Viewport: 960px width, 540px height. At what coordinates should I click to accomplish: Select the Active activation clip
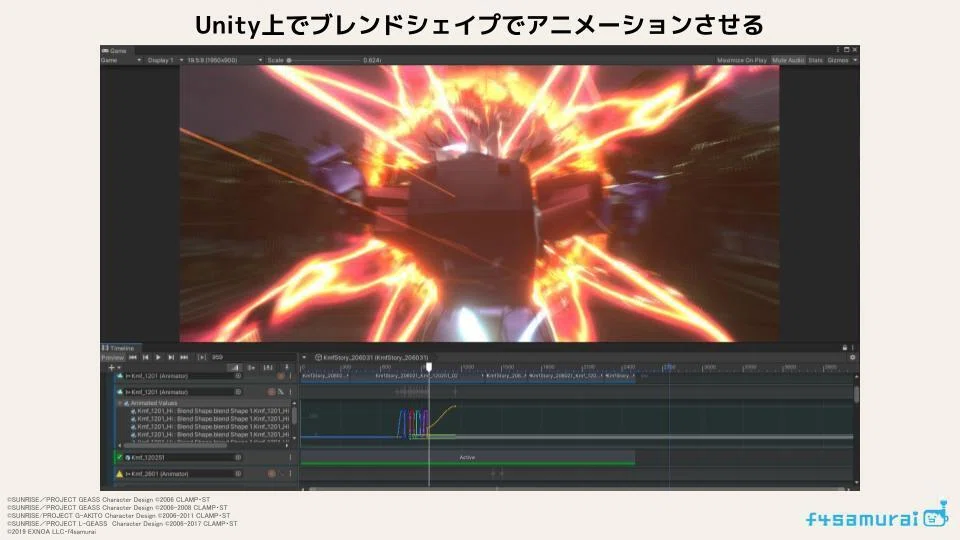tap(468, 458)
